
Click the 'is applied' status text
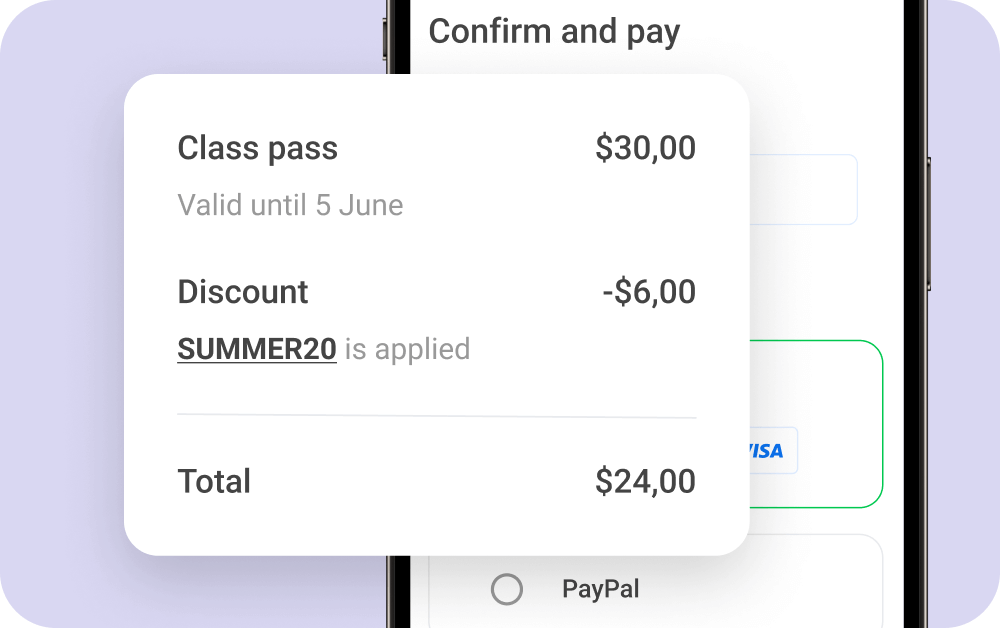(407, 349)
